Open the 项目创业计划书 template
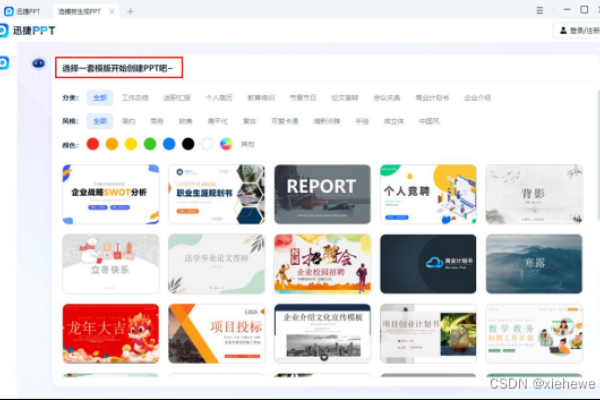The width and height of the screenshot is (600, 400). (428, 334)
